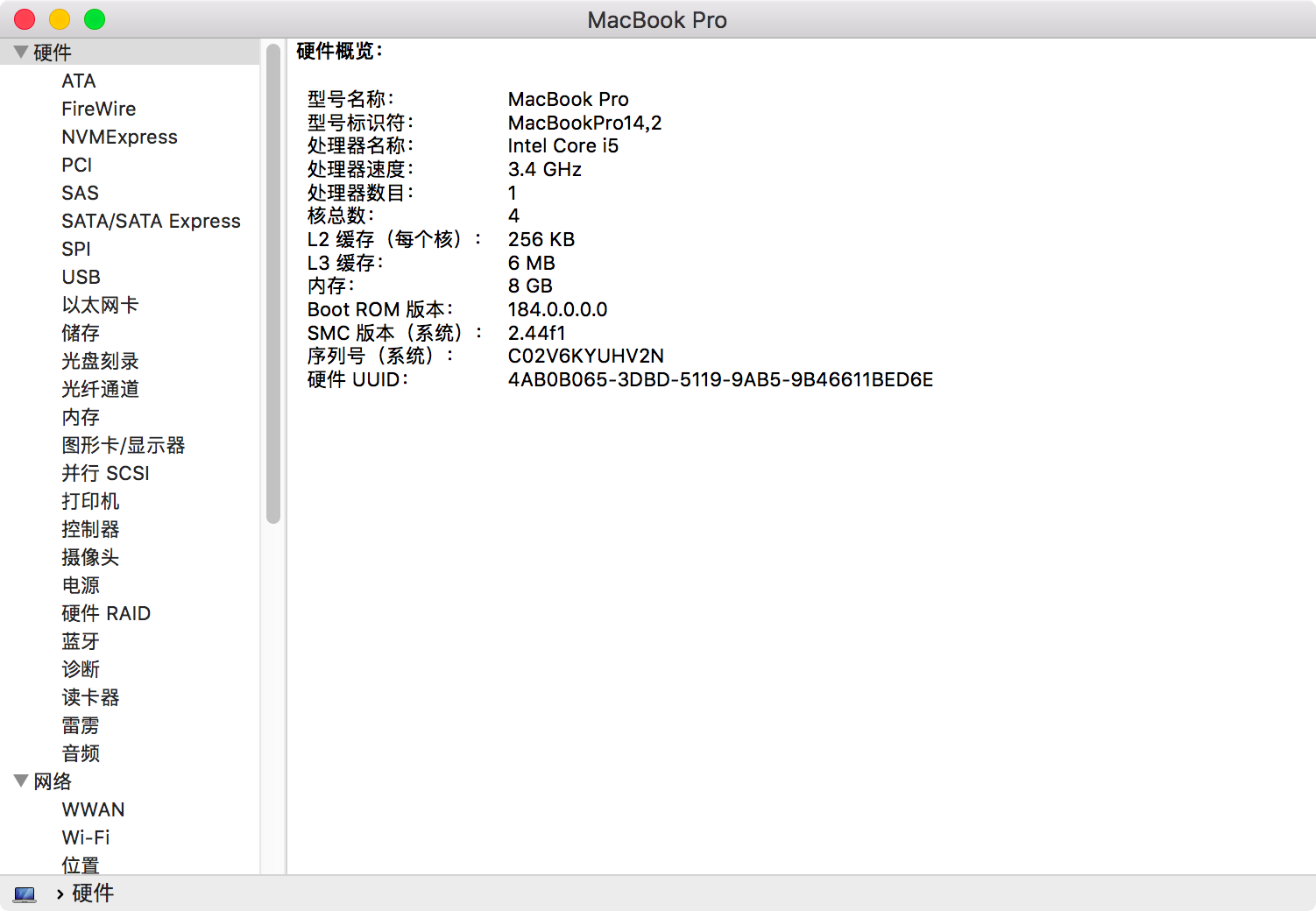Viewport: 1316px width, 911px height.
Task: Select 硬件 in the bottom path bar
Action: click(x=93, y=893)
